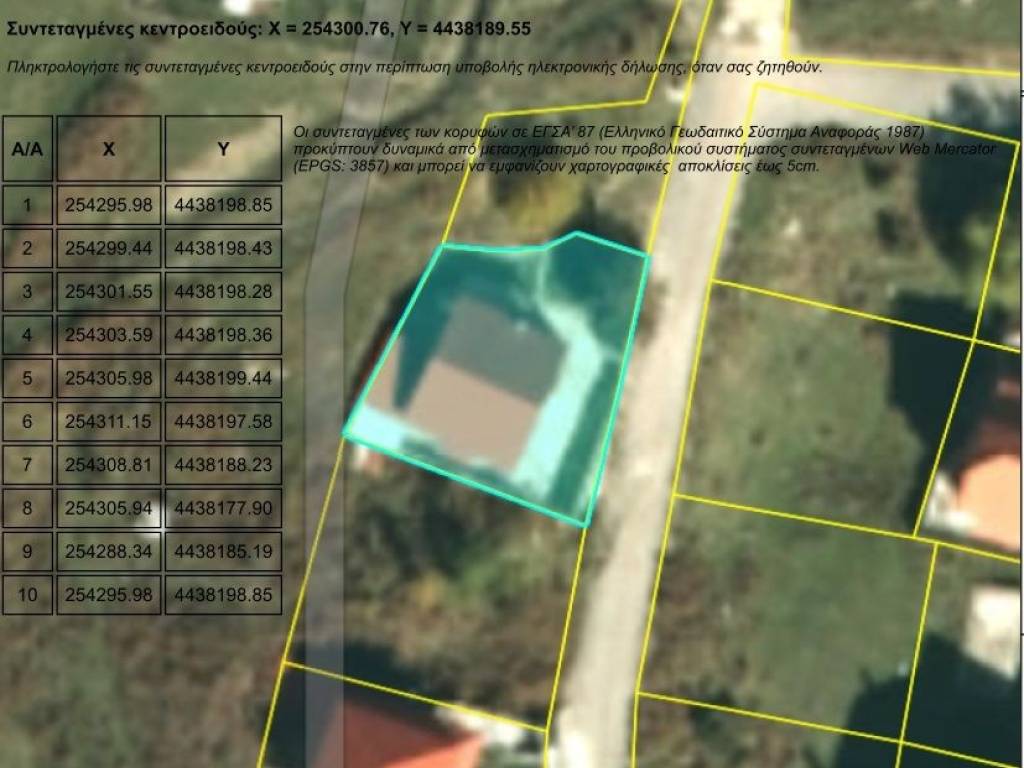This screenshot has height=768, width=1024.
Task: Select X coordinate 254311.15 in row 6
Action: click(x=108, y=422)
